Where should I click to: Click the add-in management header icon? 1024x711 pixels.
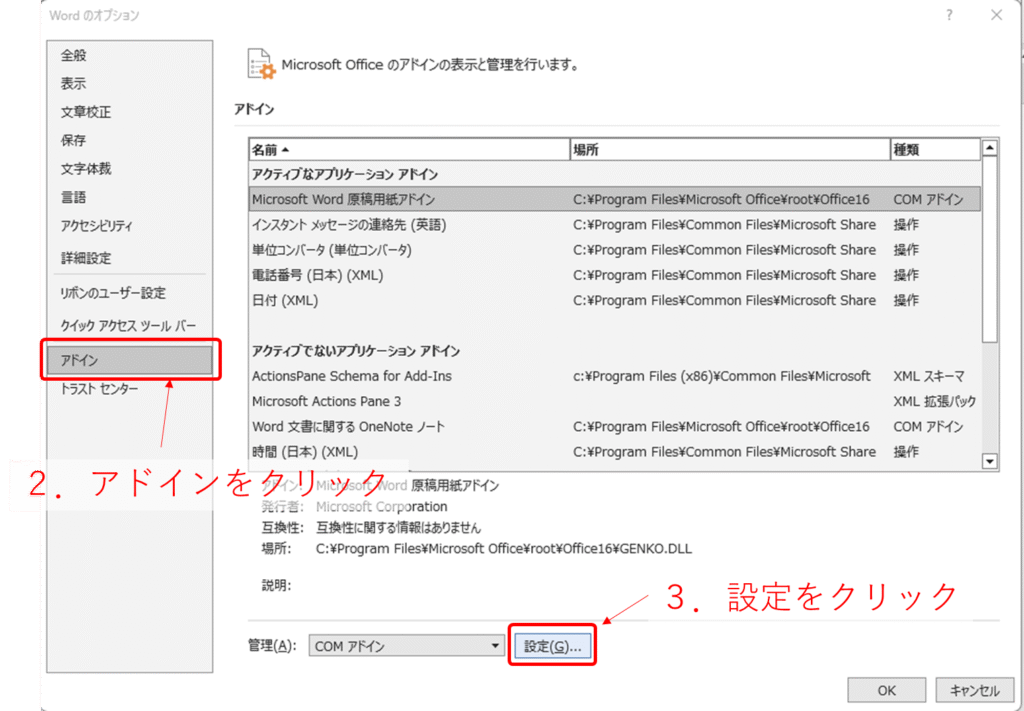262,65
